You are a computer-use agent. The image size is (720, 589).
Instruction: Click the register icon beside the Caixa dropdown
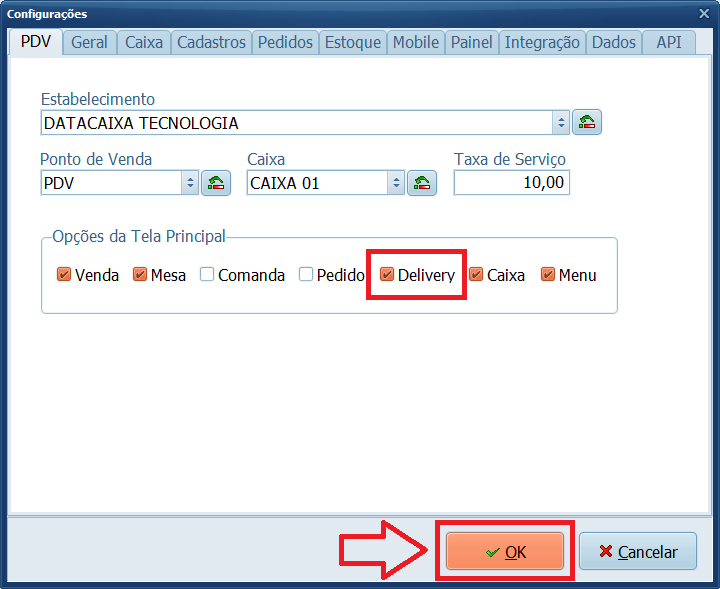click(422, 183)
